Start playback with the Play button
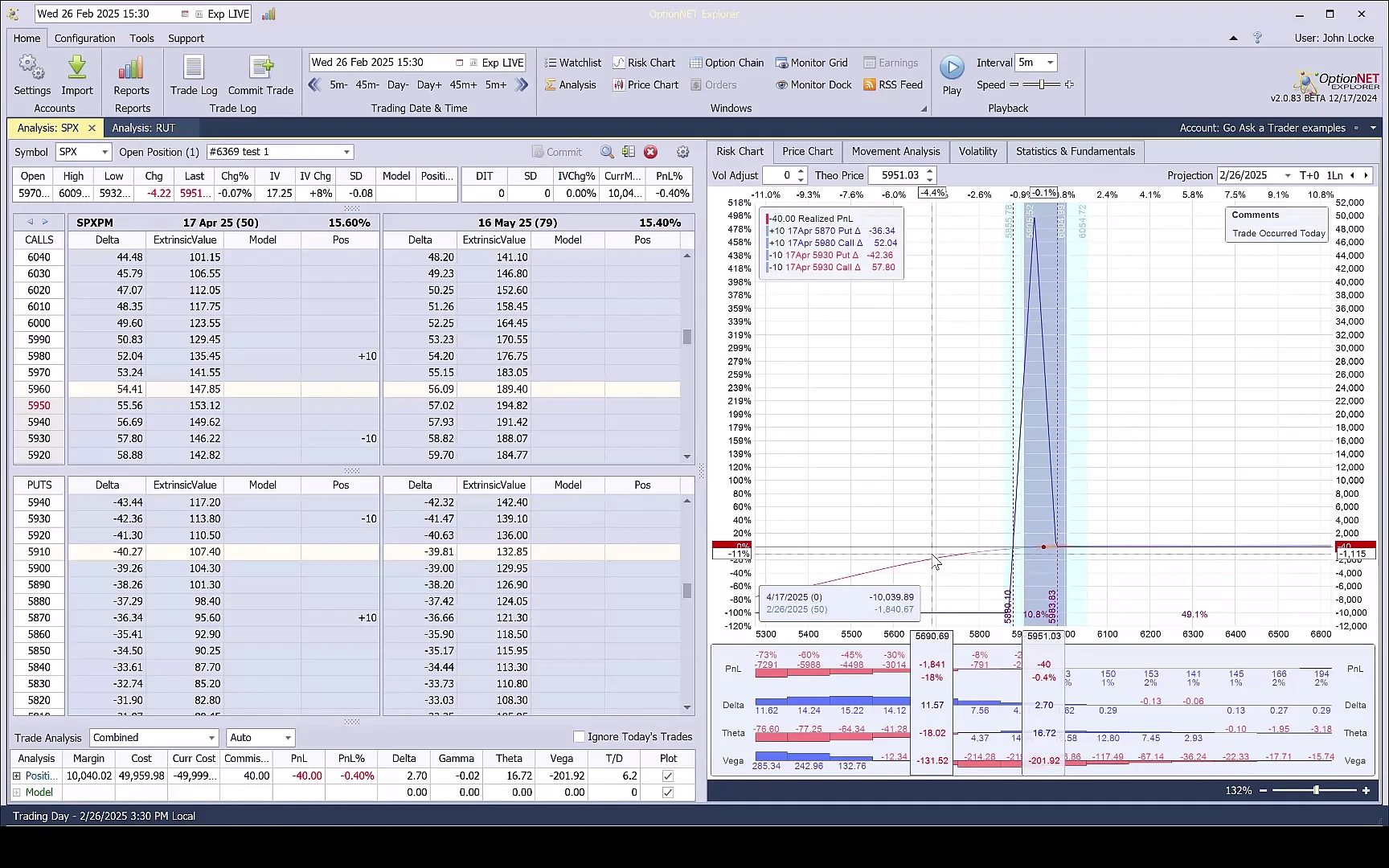Viewport: 1389px width, 868px height. click(952, 76)
